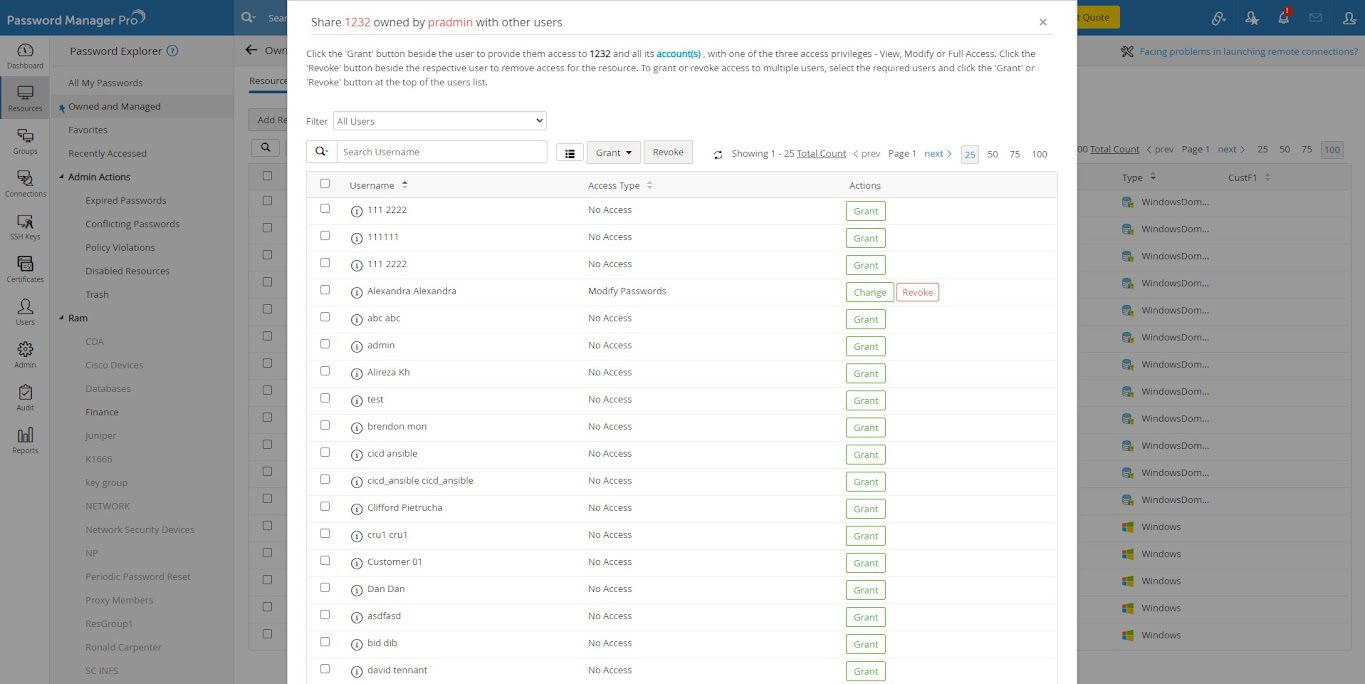Select Owned and Managed in Password Explorer
1365x684 pixels.
point(114,107)
